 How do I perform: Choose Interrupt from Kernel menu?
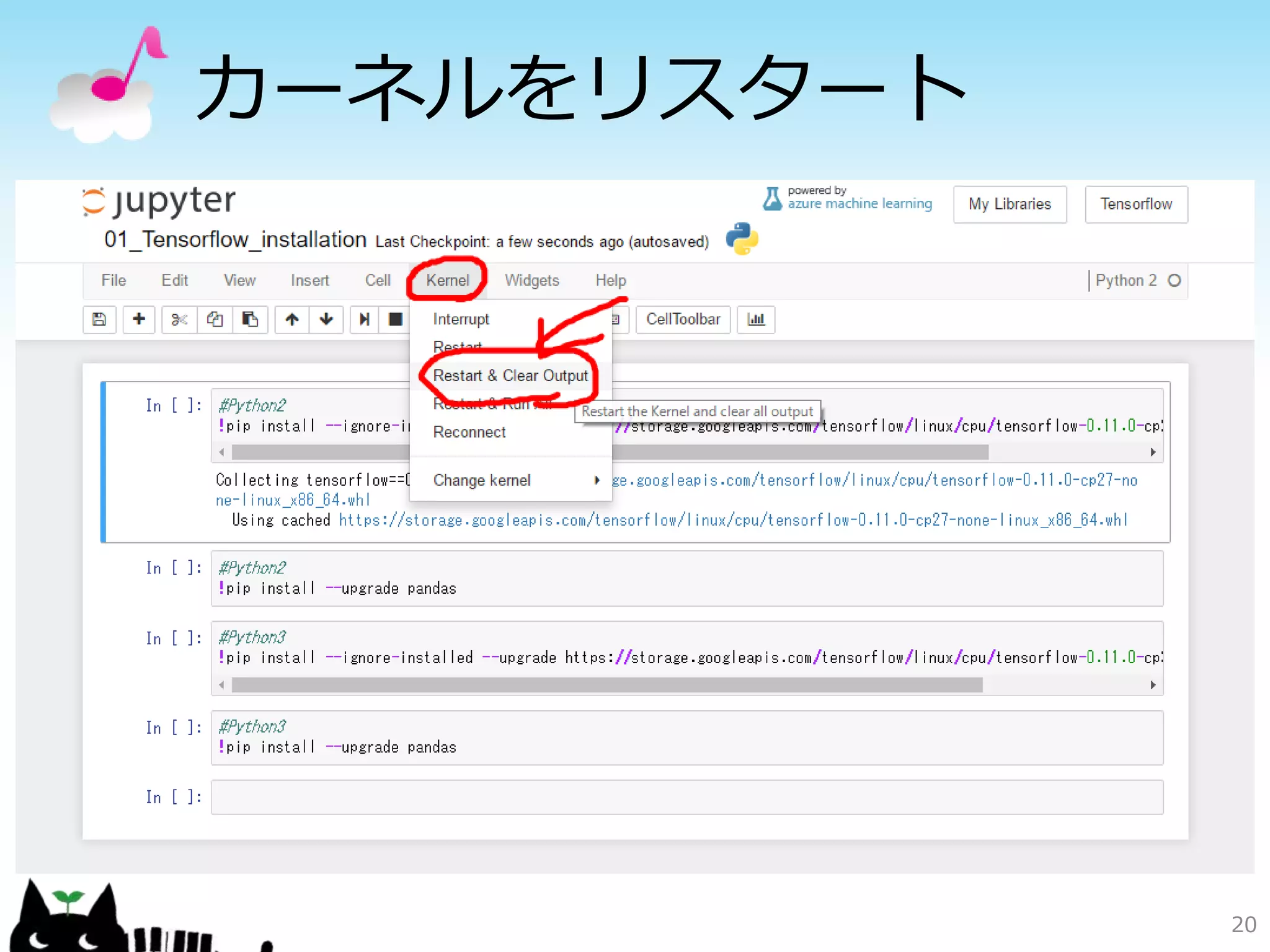(x=461, y=319)
